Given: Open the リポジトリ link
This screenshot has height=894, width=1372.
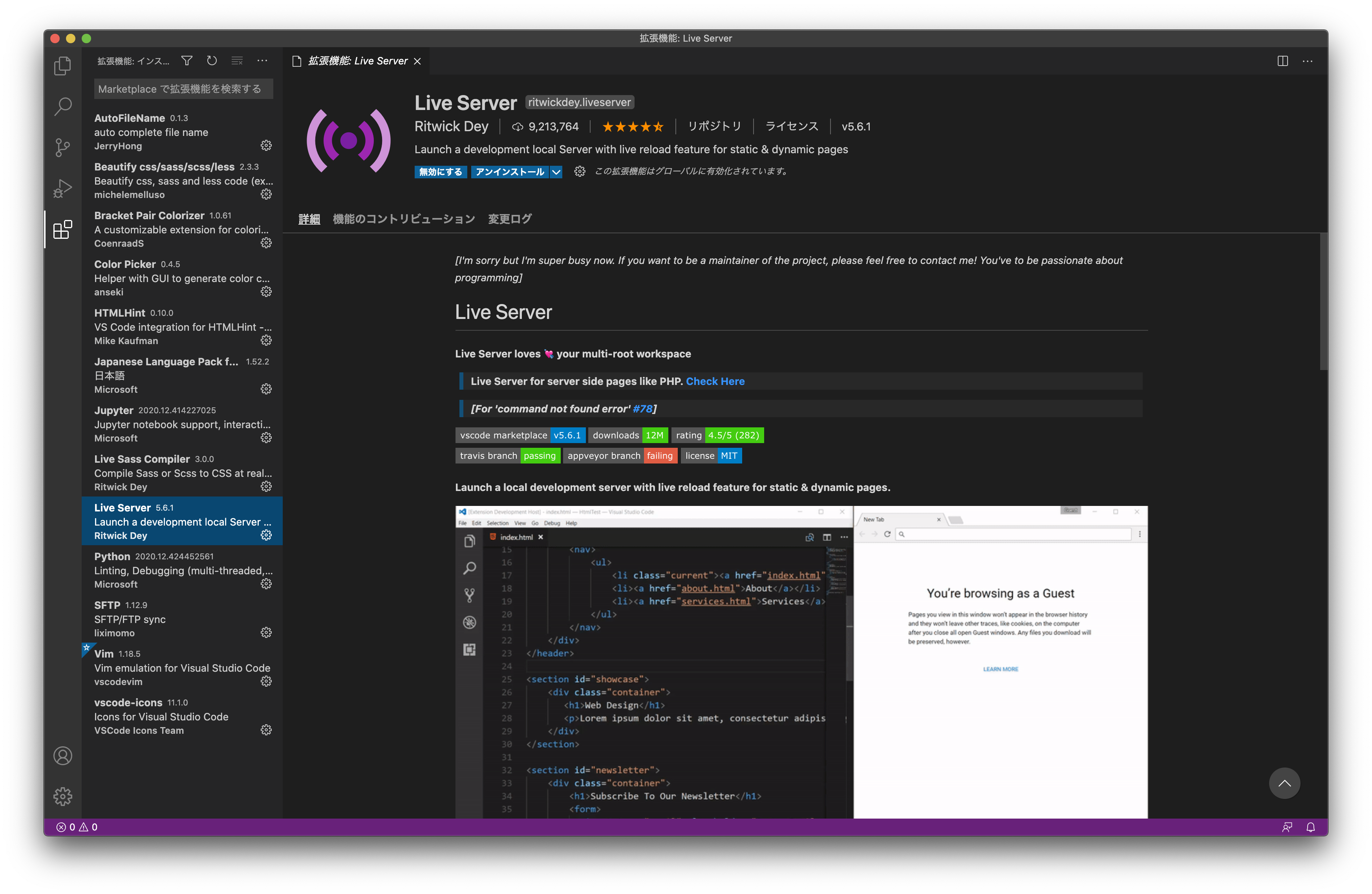Looking at the screenshot, I should (714, 126).
